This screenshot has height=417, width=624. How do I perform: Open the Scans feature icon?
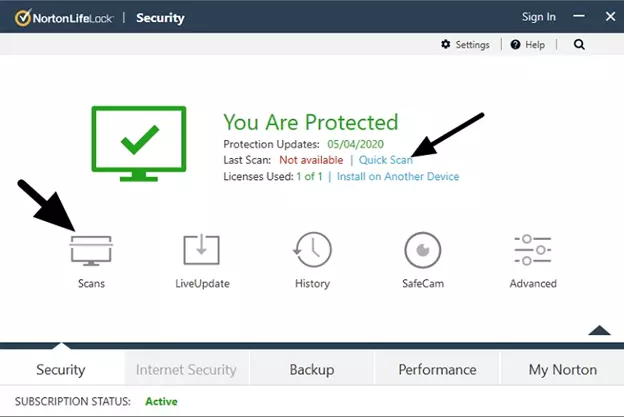91,250
